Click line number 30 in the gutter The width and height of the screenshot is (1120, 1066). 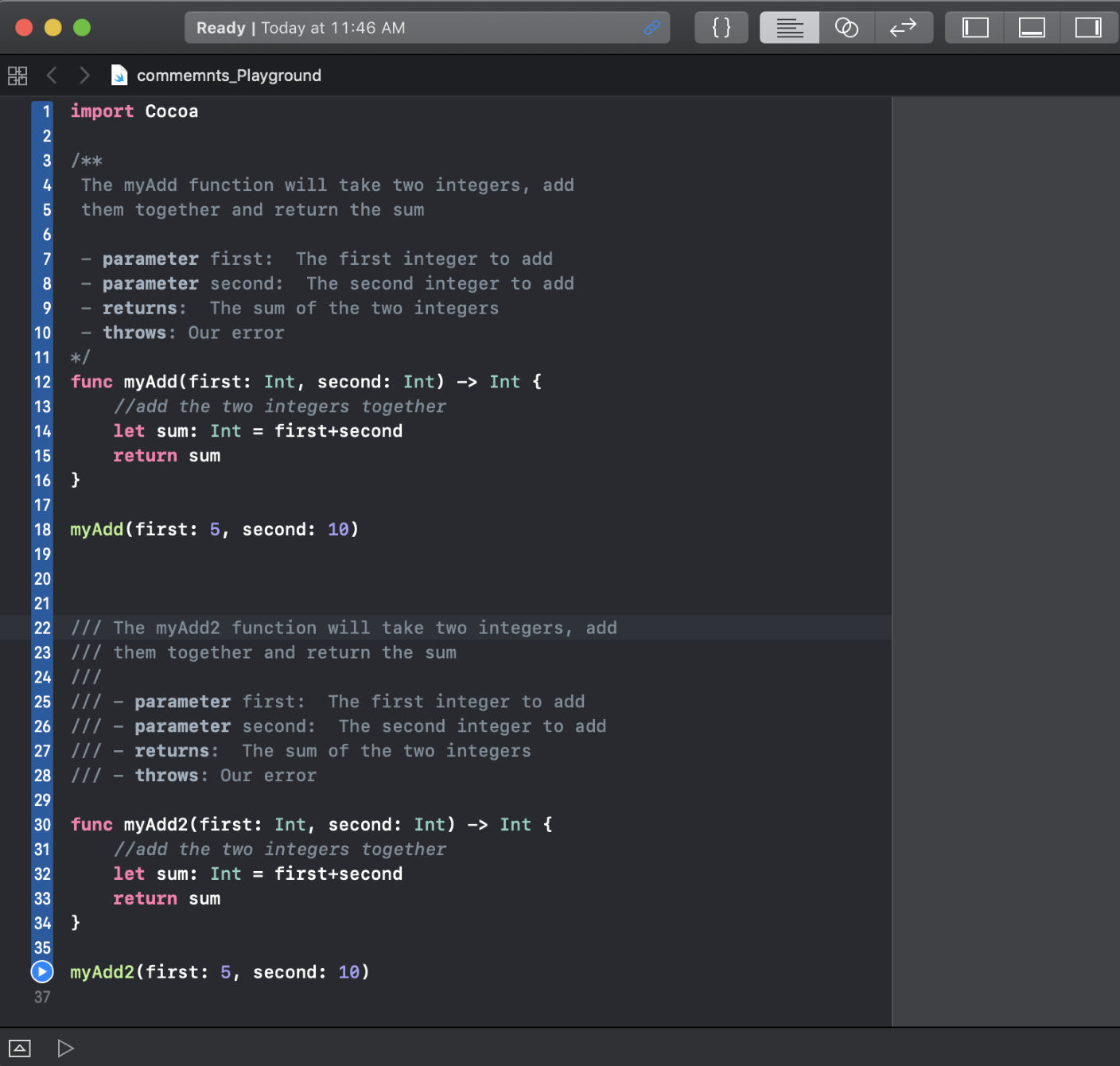pos(42,825)
